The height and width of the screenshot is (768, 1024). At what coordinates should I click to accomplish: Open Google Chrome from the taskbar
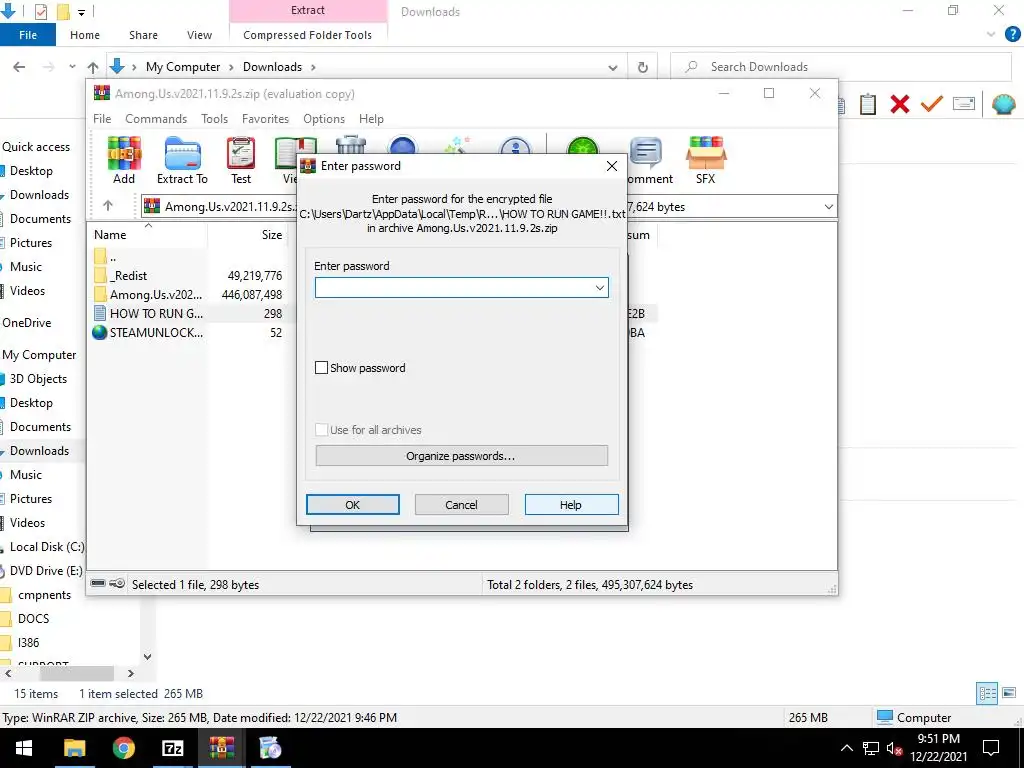(x=123, y=748)
